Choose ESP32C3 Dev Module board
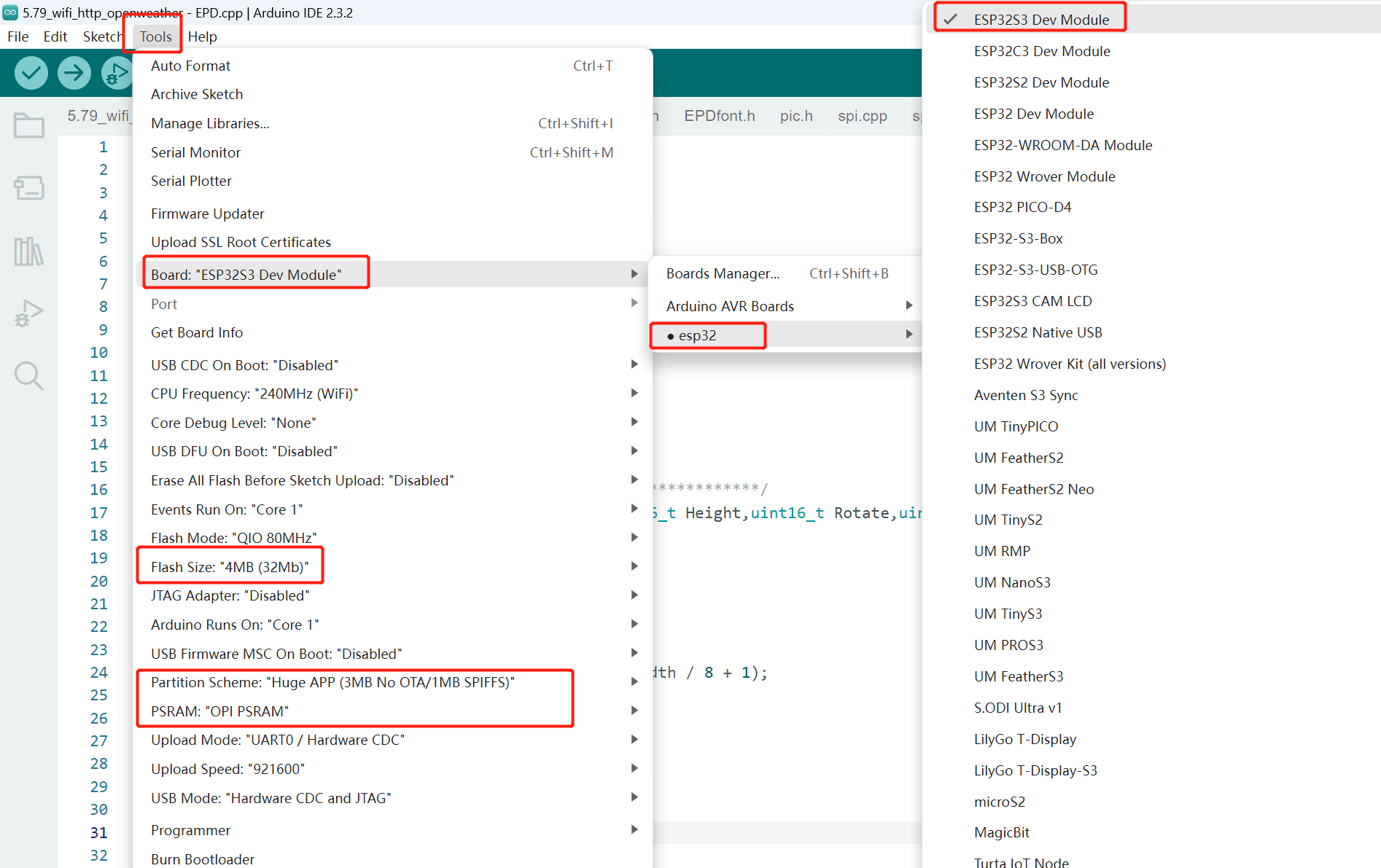This screenshot has height=868, width=1381. coord(1152,51)
